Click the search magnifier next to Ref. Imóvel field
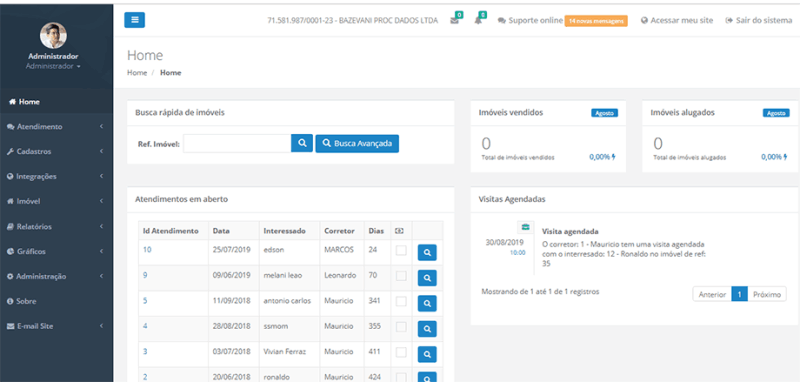800x382 pixels. [x=302, y=143]
